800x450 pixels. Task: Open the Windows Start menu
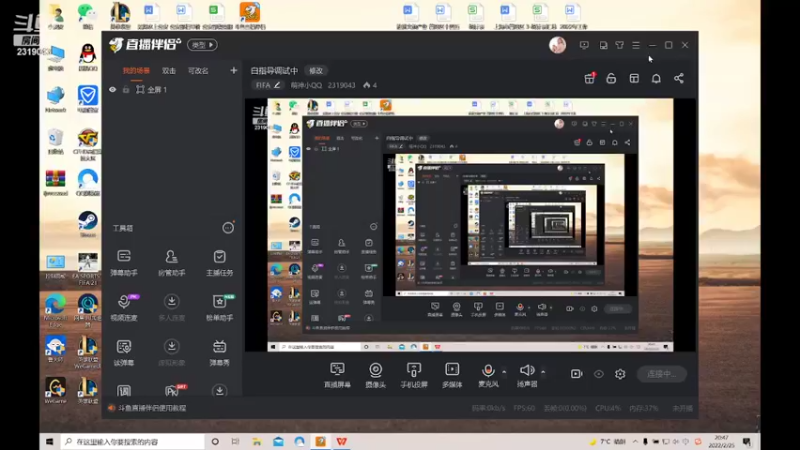point(49,442)
